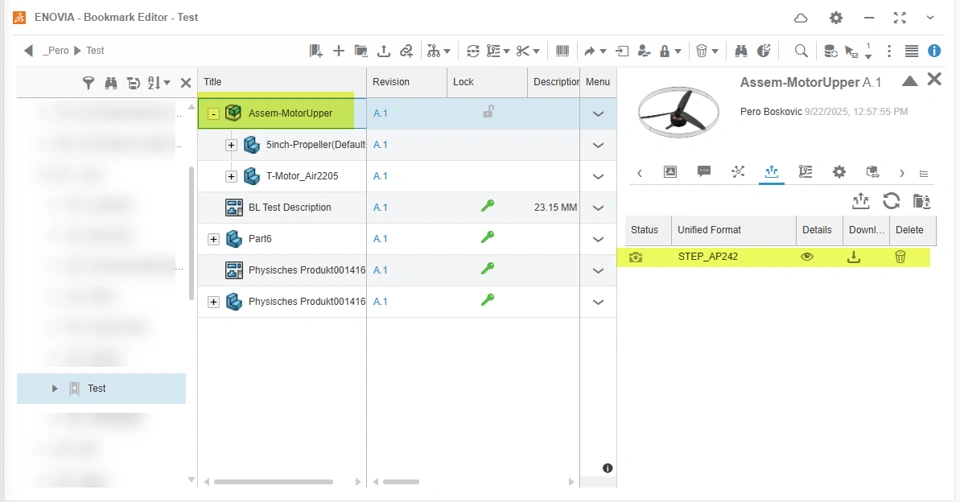Screen dimensions: 960x502
Task: Open the comments speech bubble tab
Action: pyautogui.click(x=704, y=171)
